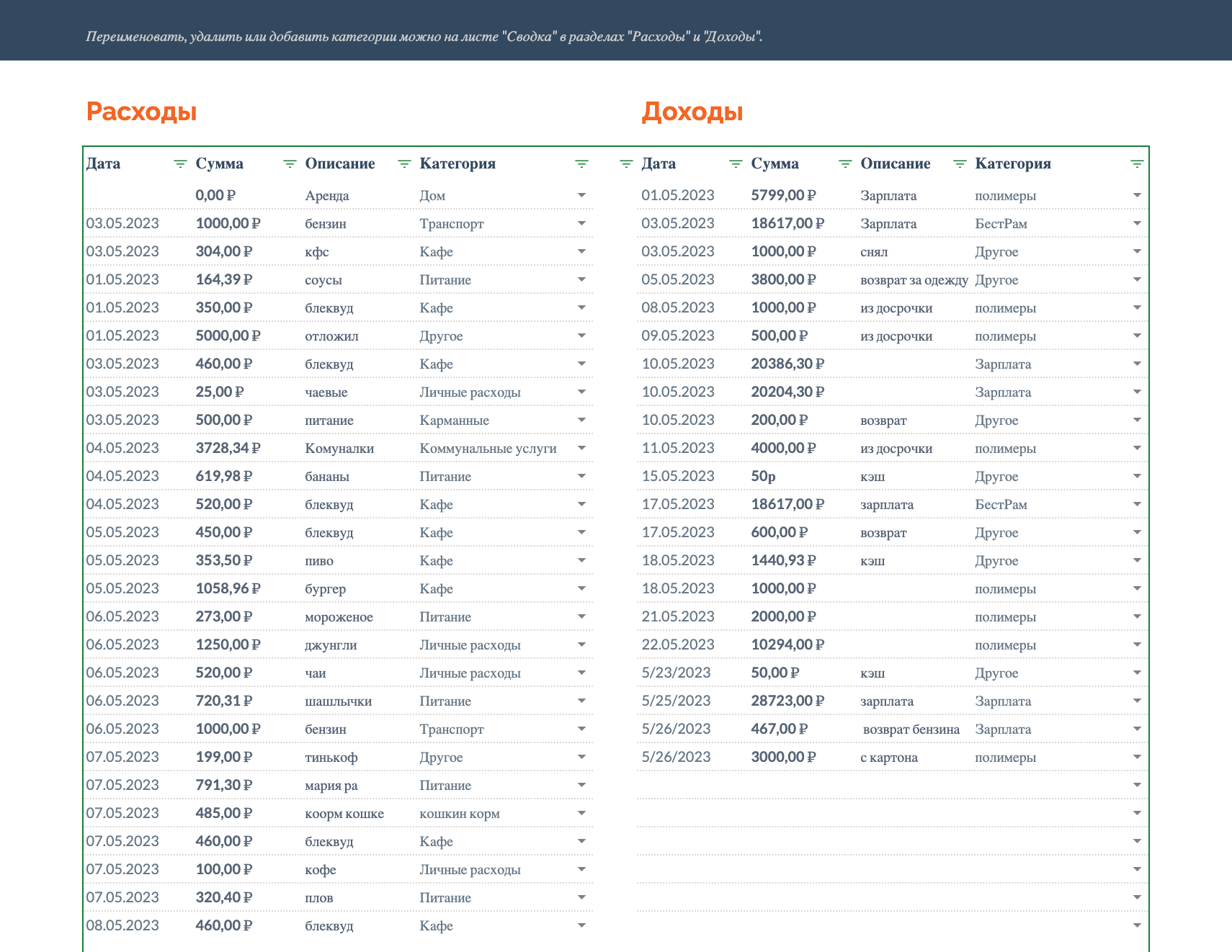Open category dropdown for тинькоф row
Image resolution: width=1232 pixels, height=952 pixels.
click(581, 757)
